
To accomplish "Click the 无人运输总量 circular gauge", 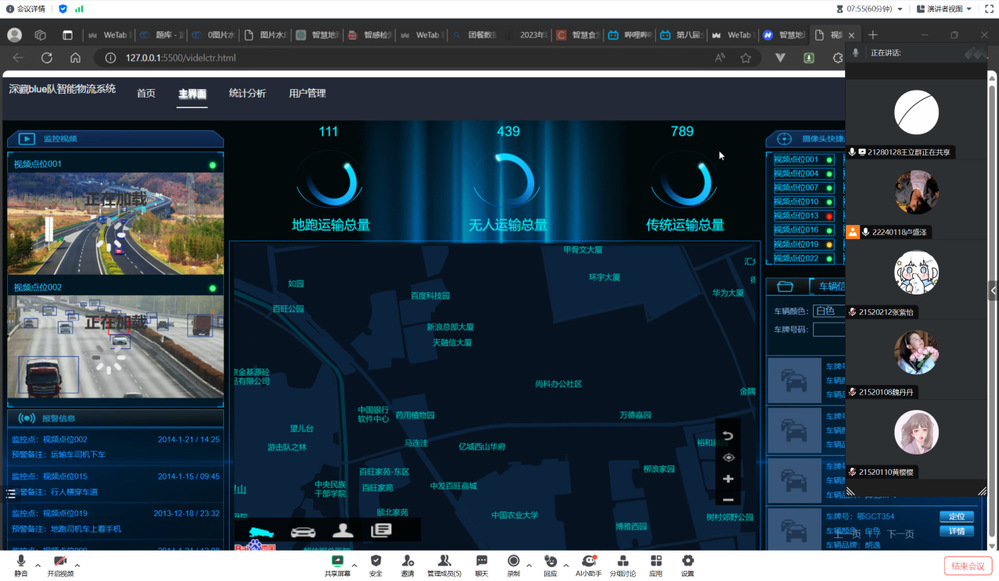I will click(x=508, y=183).
